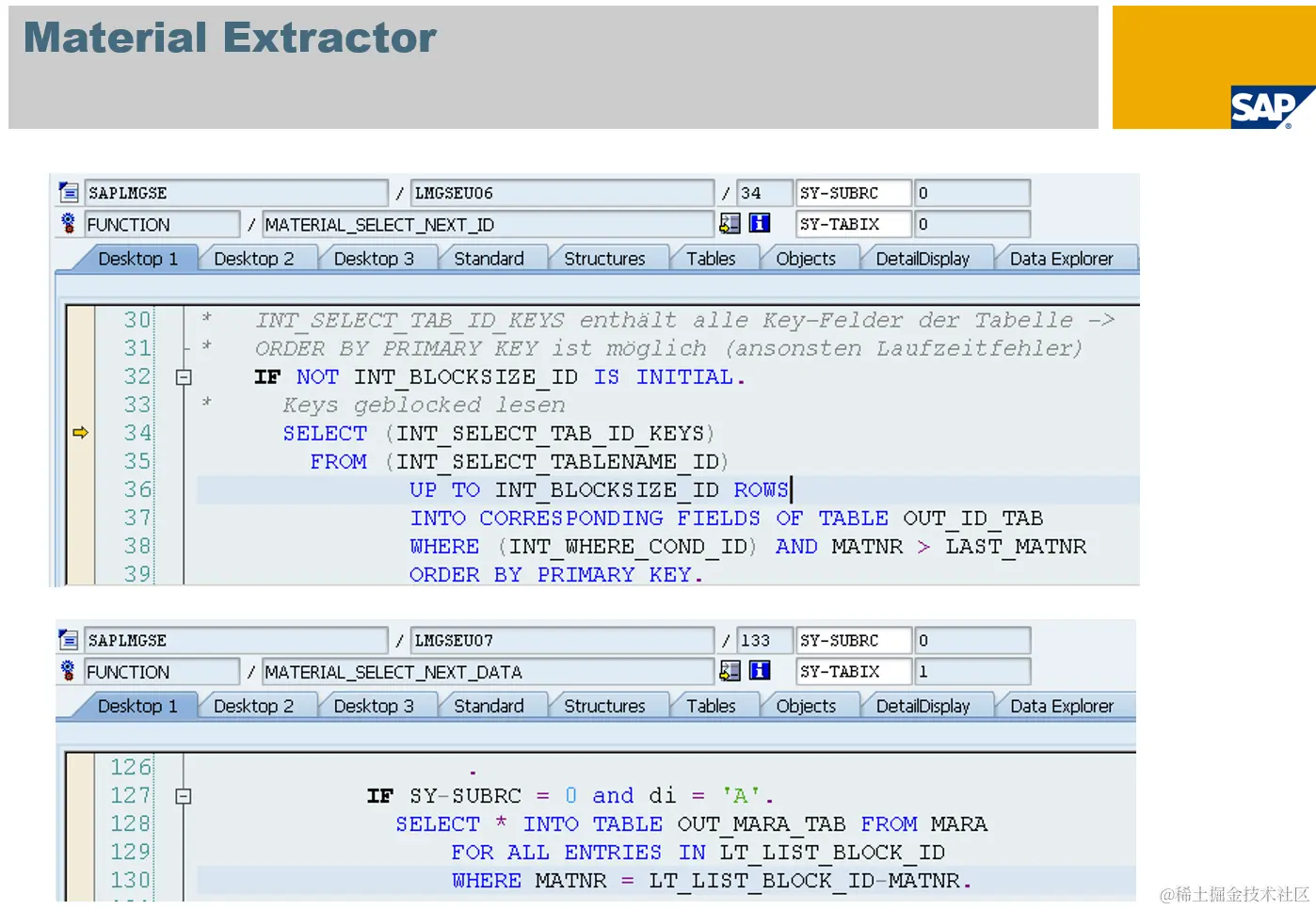This screenshot has width=1316, height=910.
Task: Open Tables tab in LMGSEU07 debugger
Action: [711, 706]
